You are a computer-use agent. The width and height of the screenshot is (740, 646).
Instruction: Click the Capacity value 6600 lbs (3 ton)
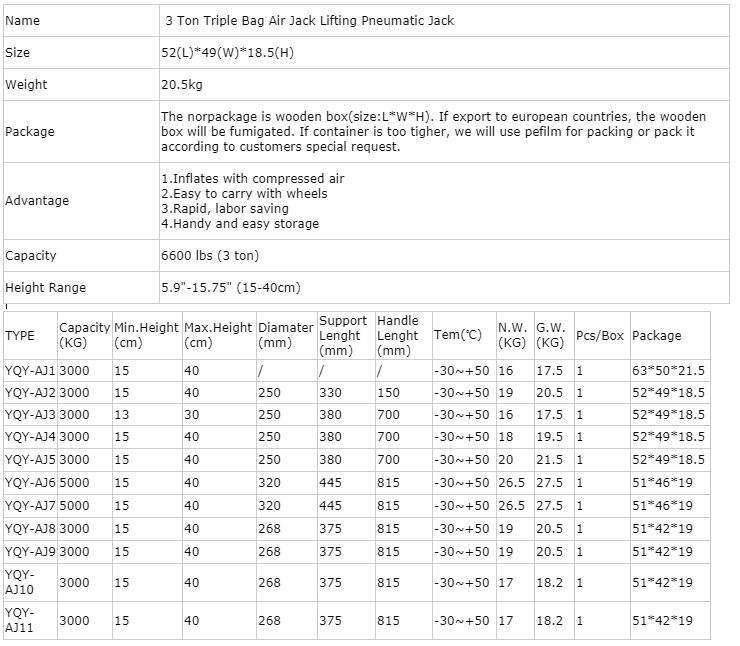click(x=212, y=255)
